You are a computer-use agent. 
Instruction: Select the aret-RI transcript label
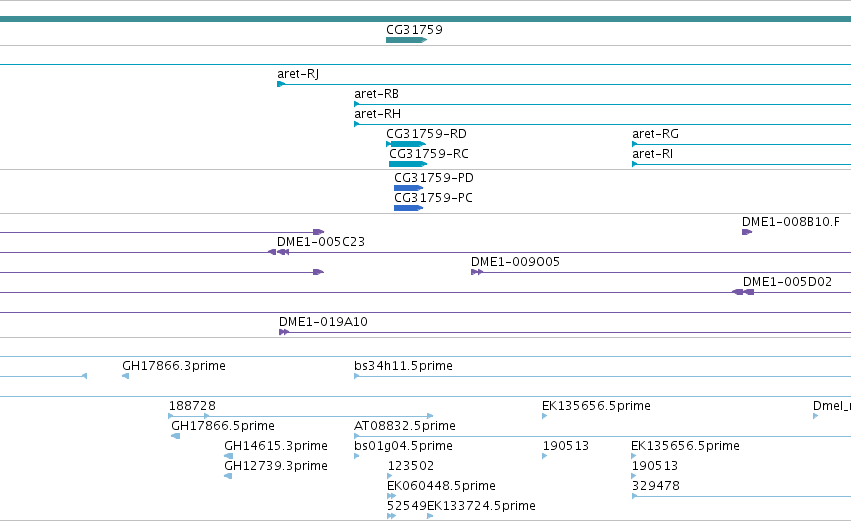(x=652, y=154)
